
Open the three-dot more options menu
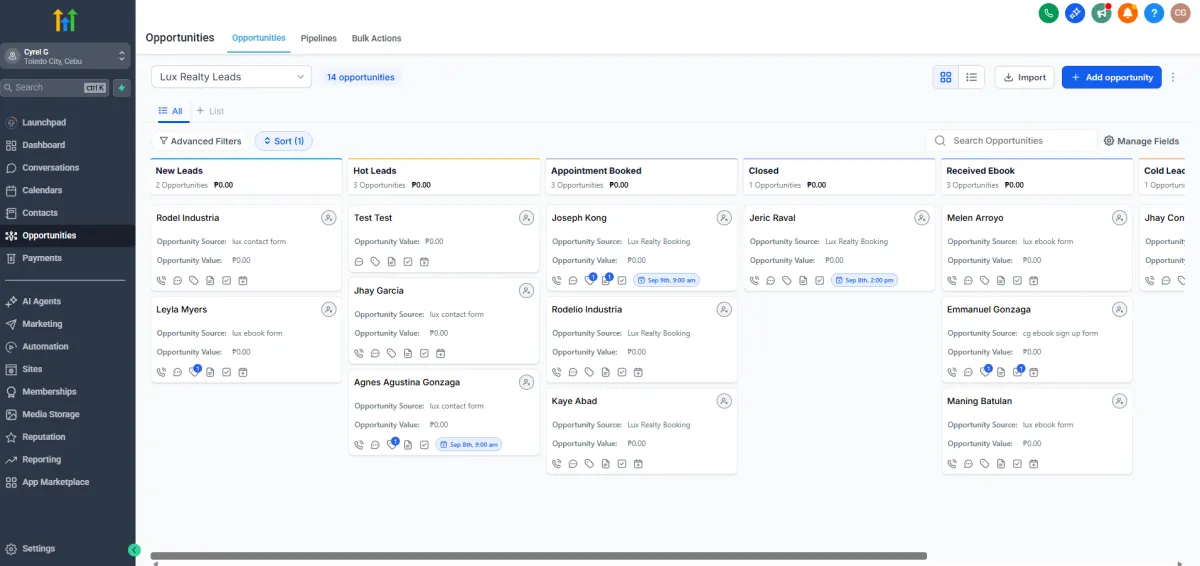[x=1174, y=77]
